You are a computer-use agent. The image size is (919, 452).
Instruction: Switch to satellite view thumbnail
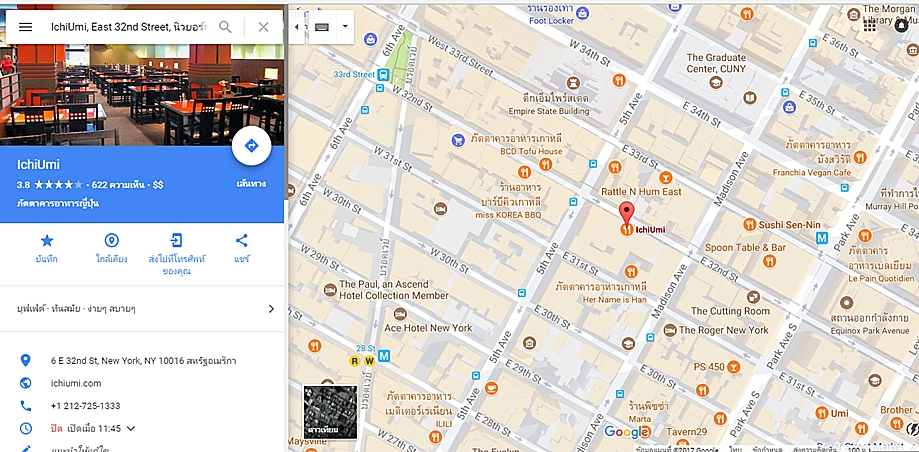tap(330, 412)
